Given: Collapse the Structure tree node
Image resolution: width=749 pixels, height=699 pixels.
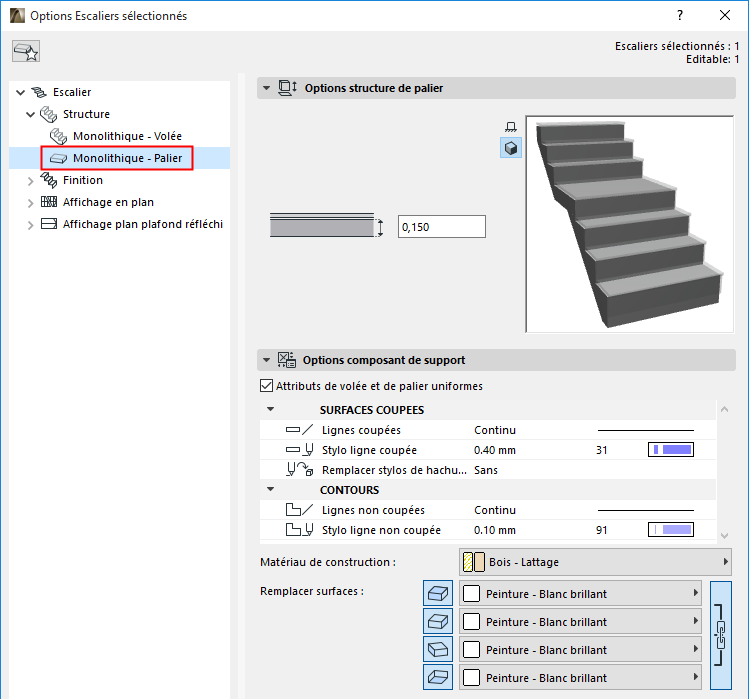Looking at the screenshot, I should pyautogui.click(x=31, y=114).
